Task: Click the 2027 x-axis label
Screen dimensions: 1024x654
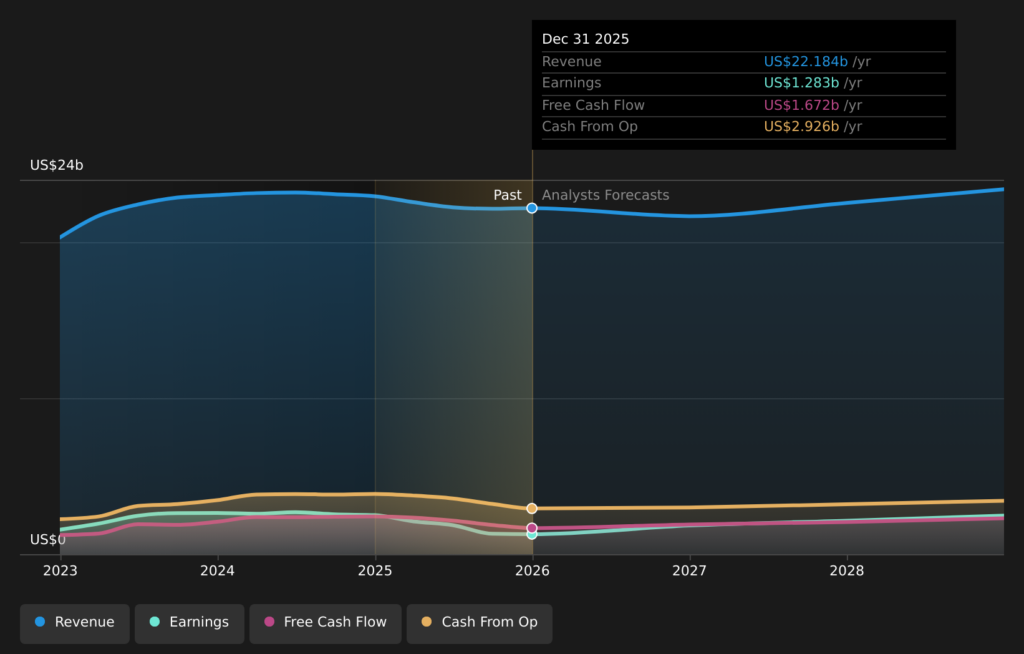Action: (x=689, y=570)
